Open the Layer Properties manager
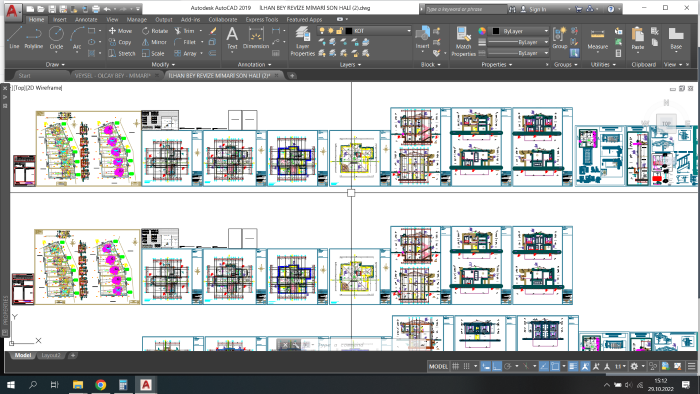Screen dimensions: 700x394 point(302,41)
